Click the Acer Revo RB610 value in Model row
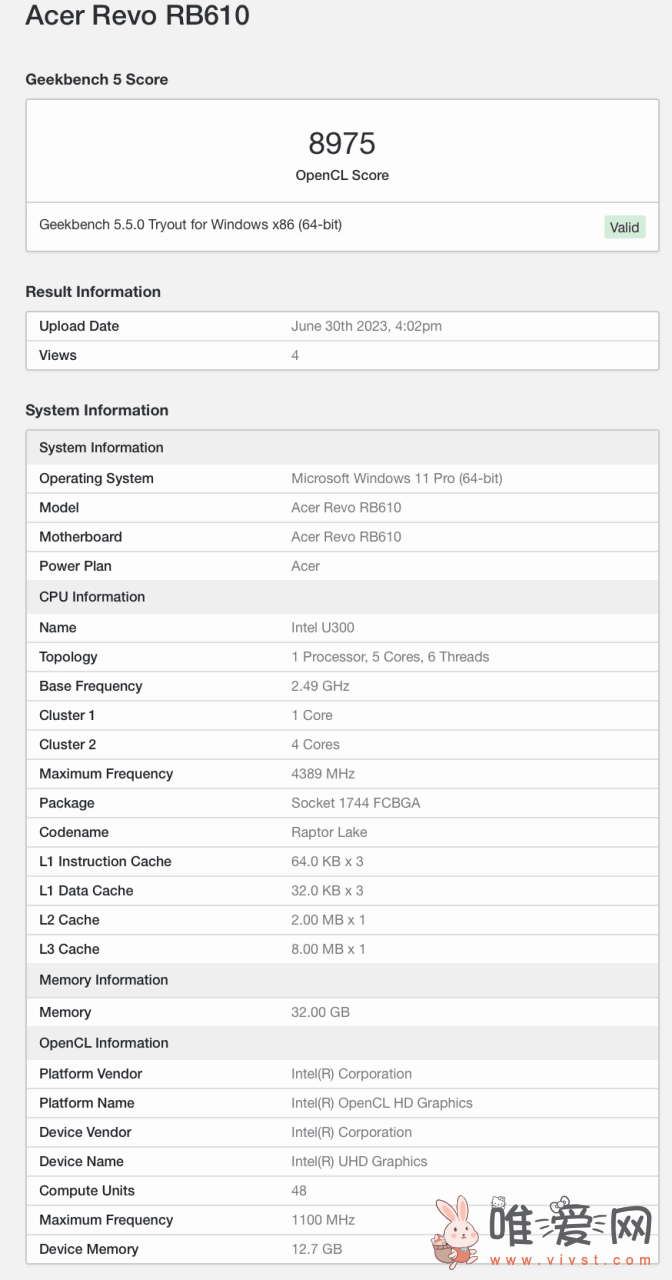Screen dimensions: 672x1280 [x=346, y=507]
